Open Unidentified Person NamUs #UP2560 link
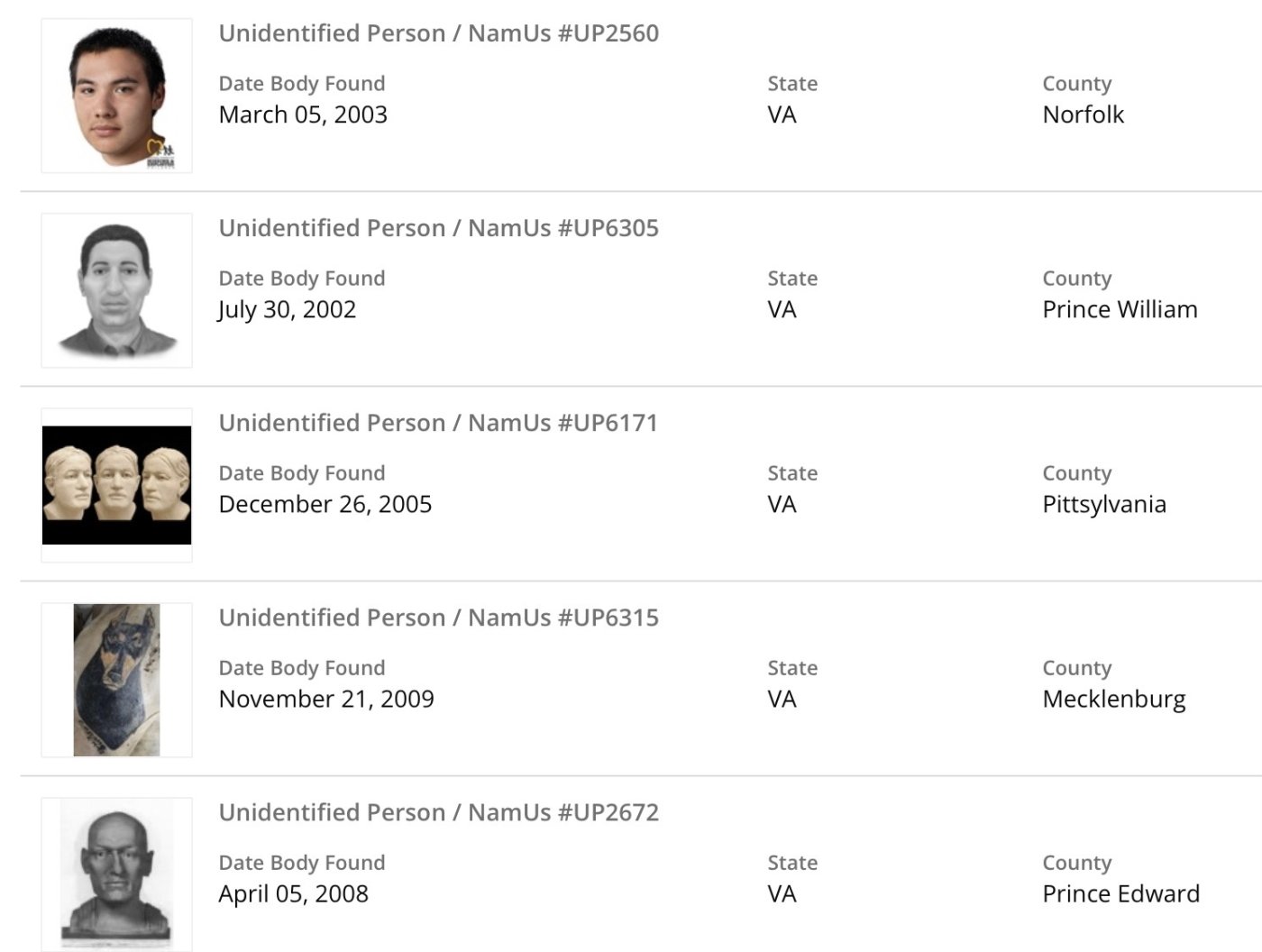Screen dimensions: 1262x952 pos(439,33)
